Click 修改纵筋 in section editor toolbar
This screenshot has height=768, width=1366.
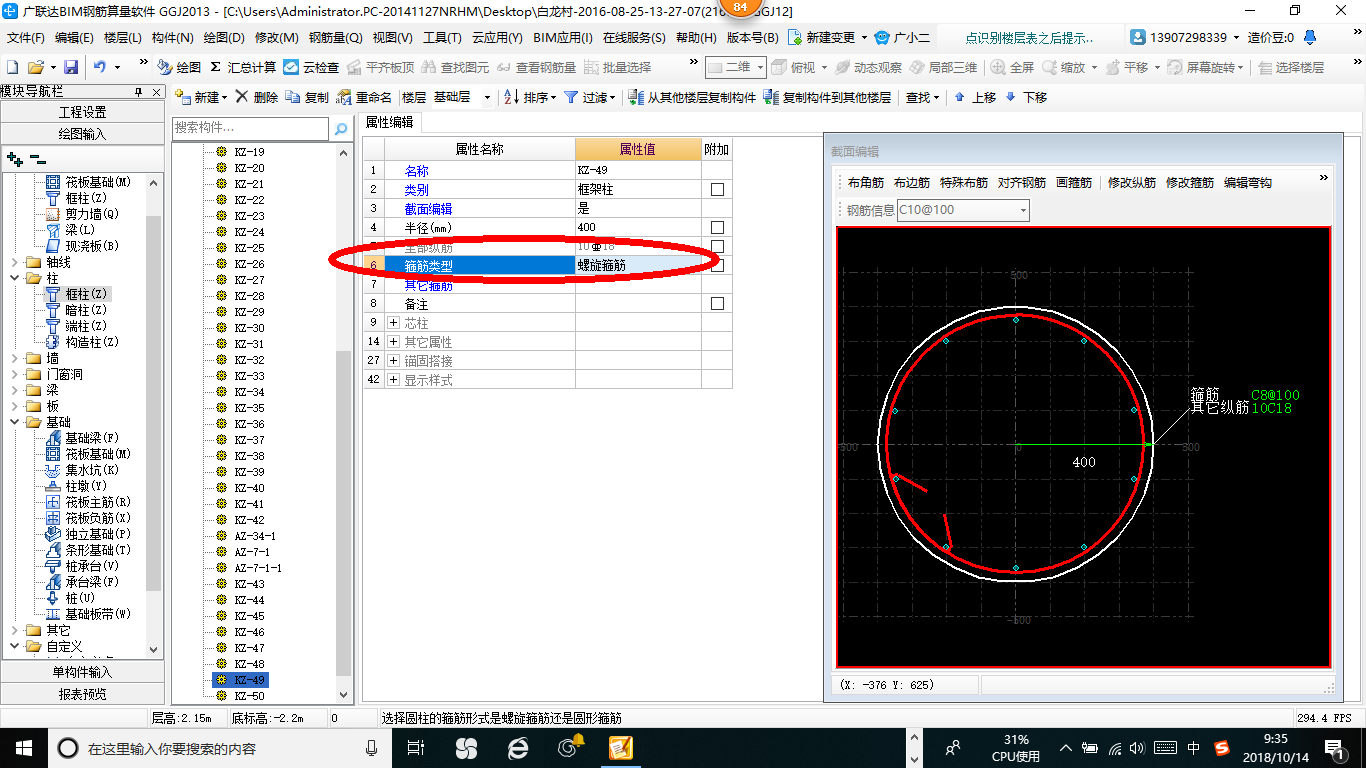coord(1132,183)
